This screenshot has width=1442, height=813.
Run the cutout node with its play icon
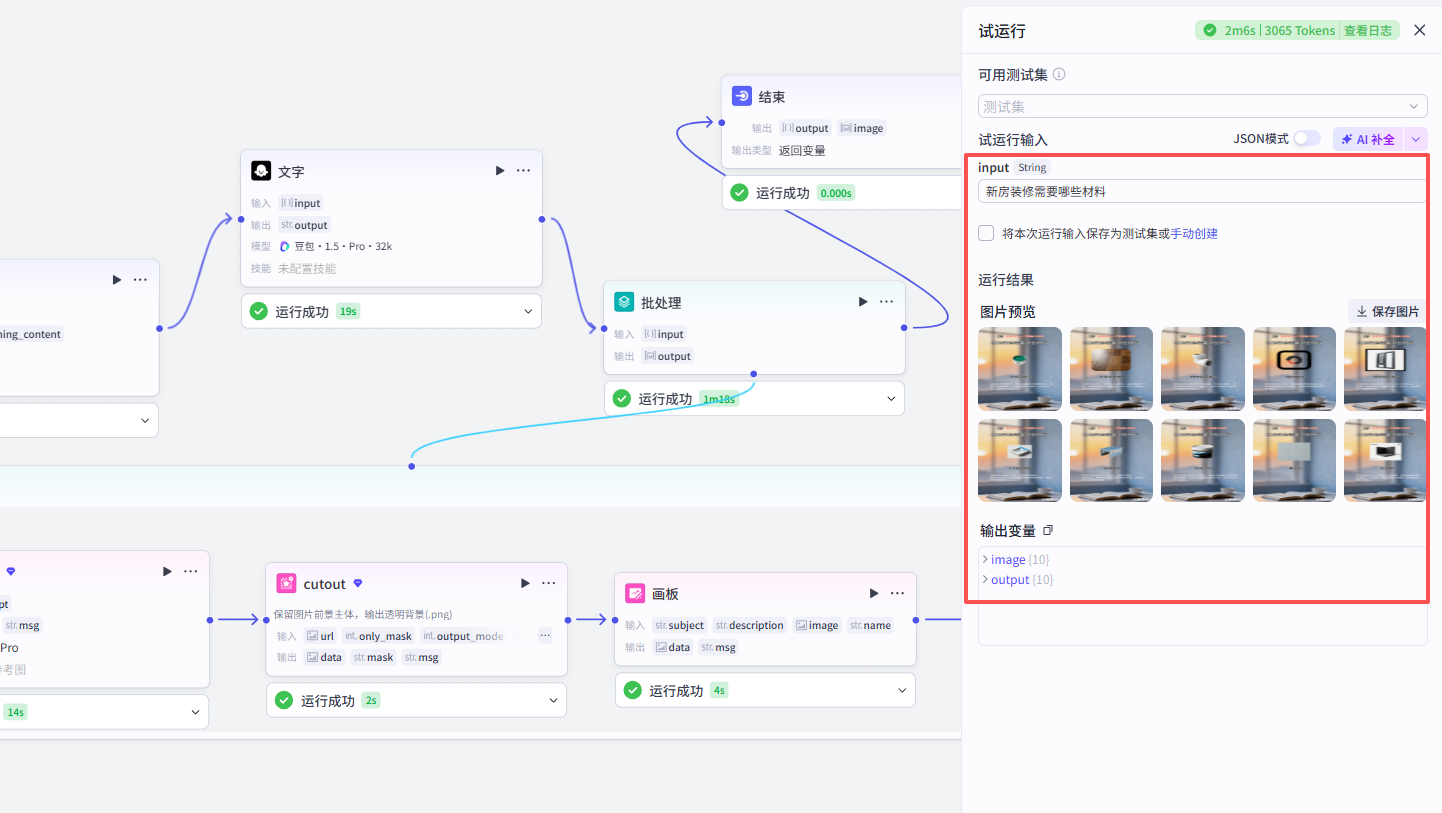(x=525, y=583)
